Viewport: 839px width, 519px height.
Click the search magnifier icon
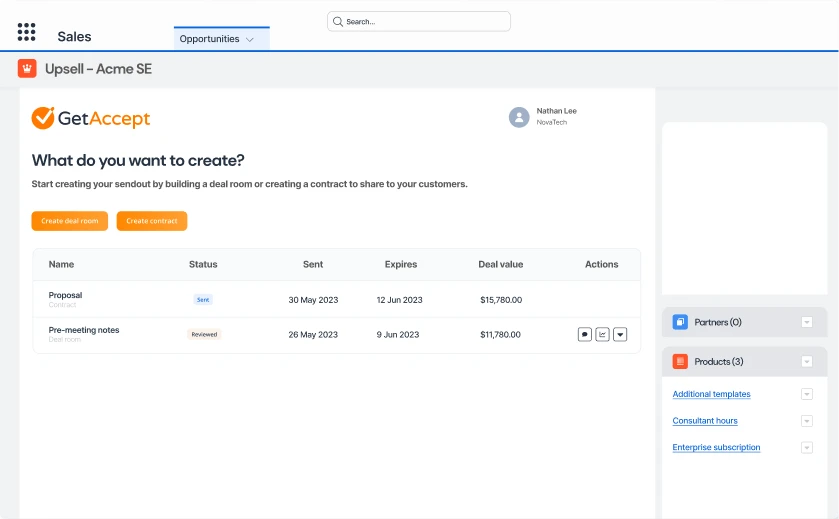pos(338,21)
